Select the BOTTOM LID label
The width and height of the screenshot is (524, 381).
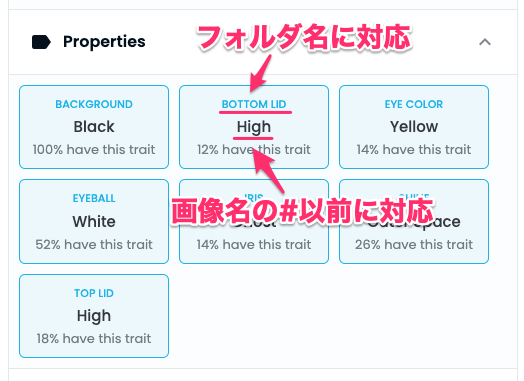(x=254, y=104)
